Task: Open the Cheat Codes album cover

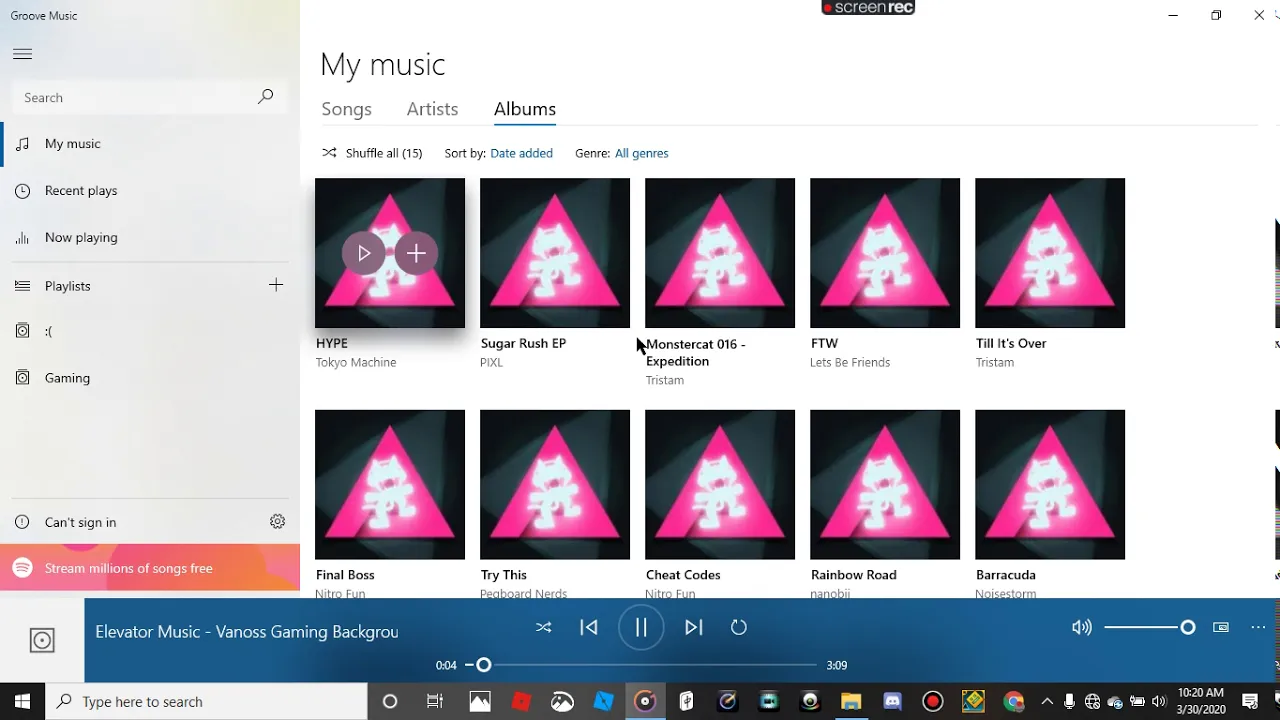Action: click(720, 485)
